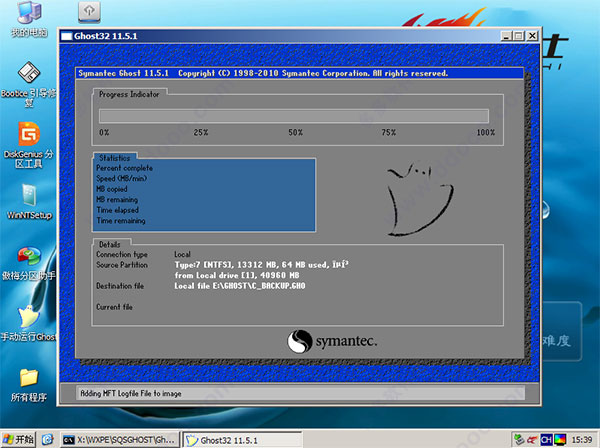This screenshot has height=448, width=600.
Task: Click the 50% progress scale marker
Action: click(295, 132)
